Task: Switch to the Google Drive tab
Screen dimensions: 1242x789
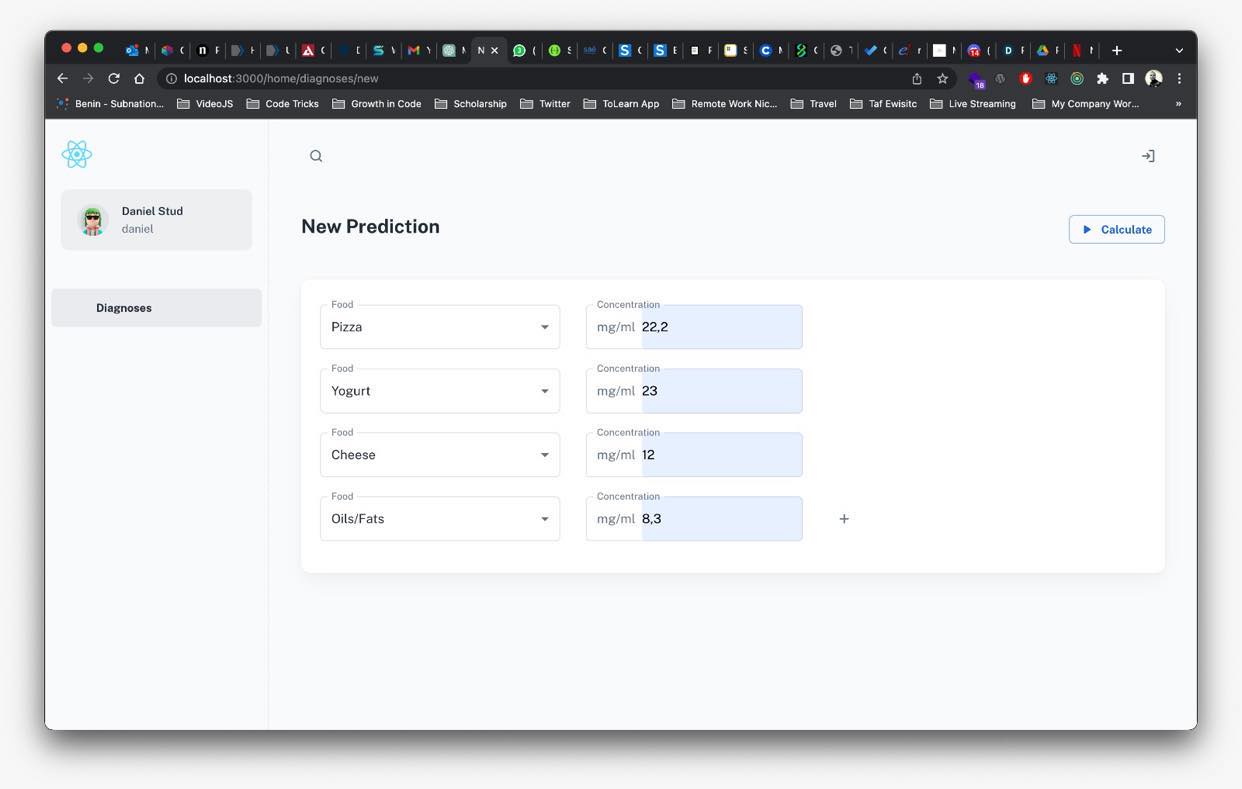Action: (1046, 50)
